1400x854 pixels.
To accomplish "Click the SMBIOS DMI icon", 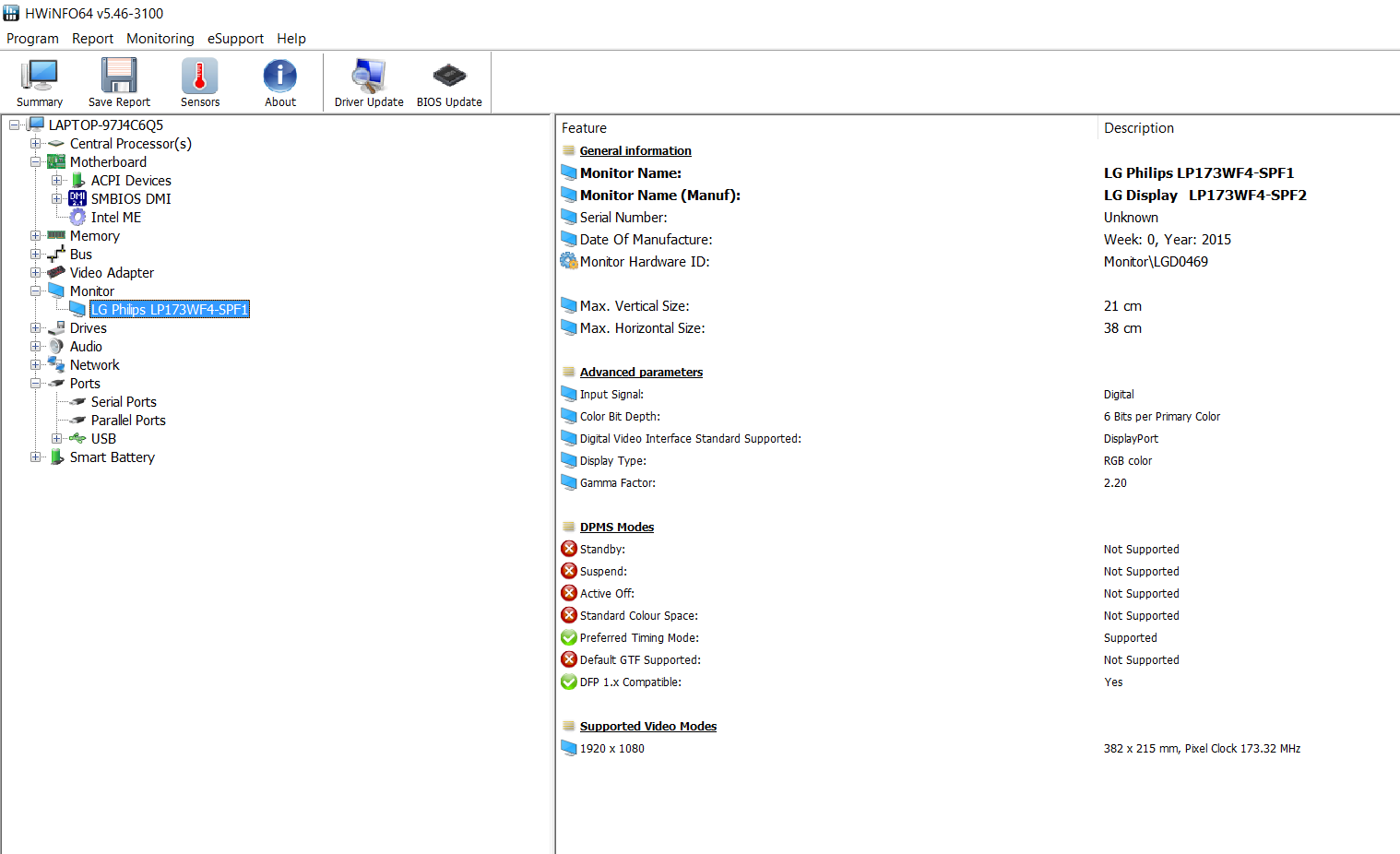I will 77,198.
